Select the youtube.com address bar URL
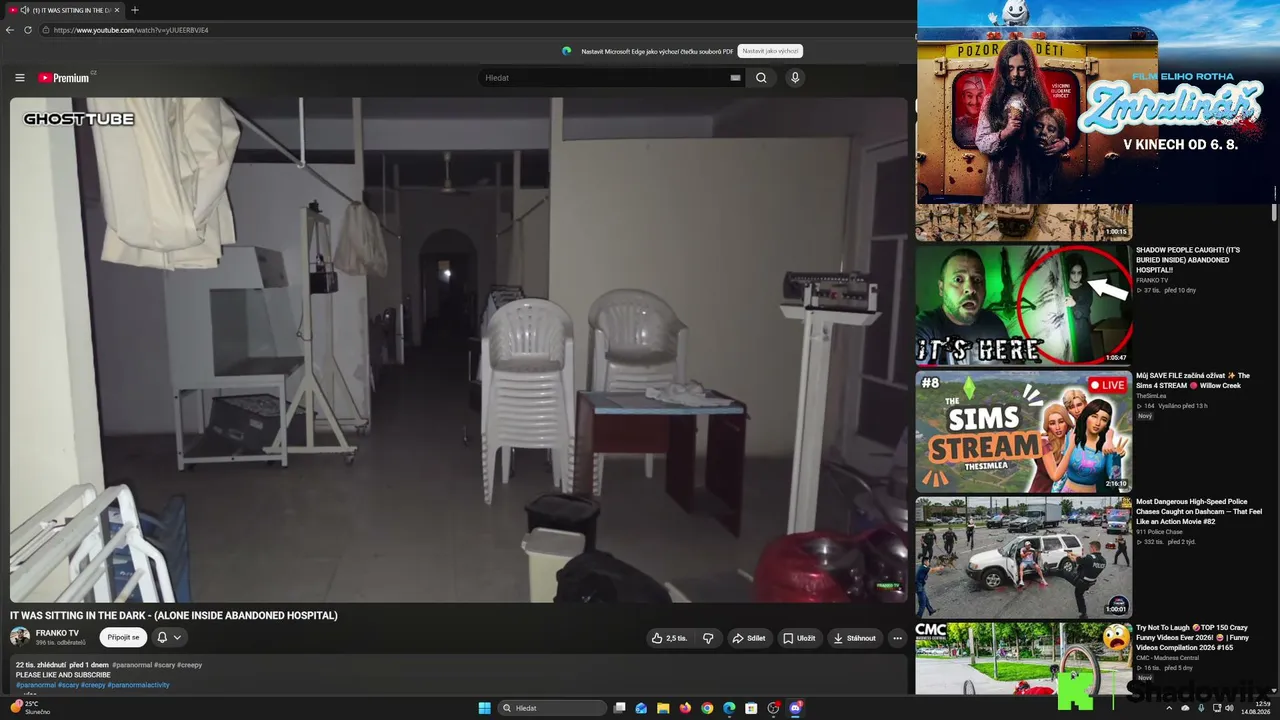1280x720 pixels. click(x=131, y=30)
